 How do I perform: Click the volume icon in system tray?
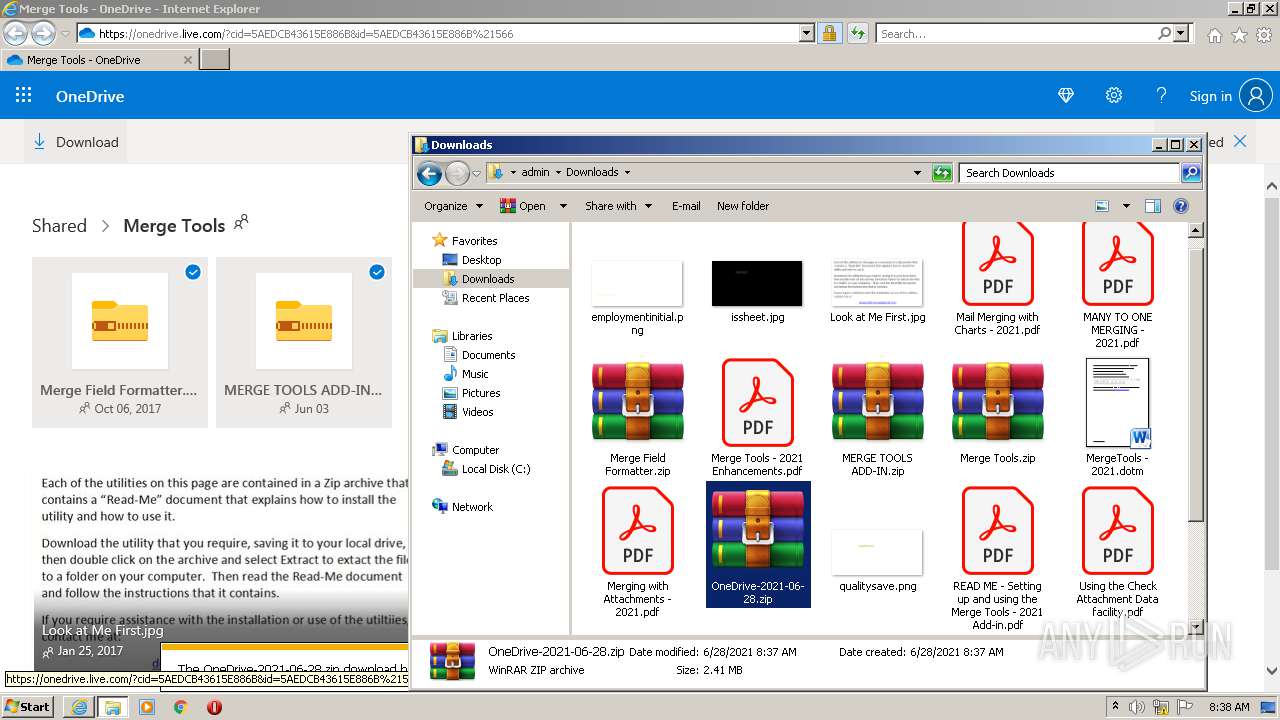click(x=1137, y=707)
